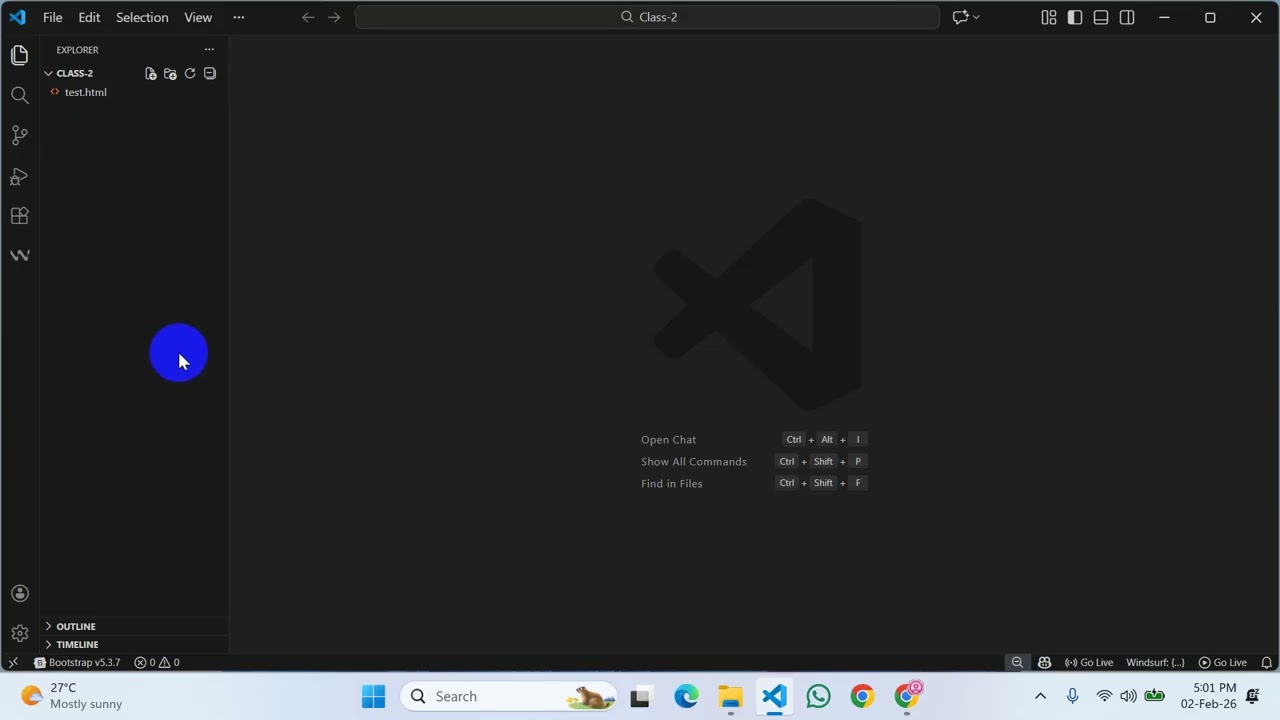Click the zoom out icon in status bar
The height and width of the screenshot is (720, 1280).
point(1017,662)
